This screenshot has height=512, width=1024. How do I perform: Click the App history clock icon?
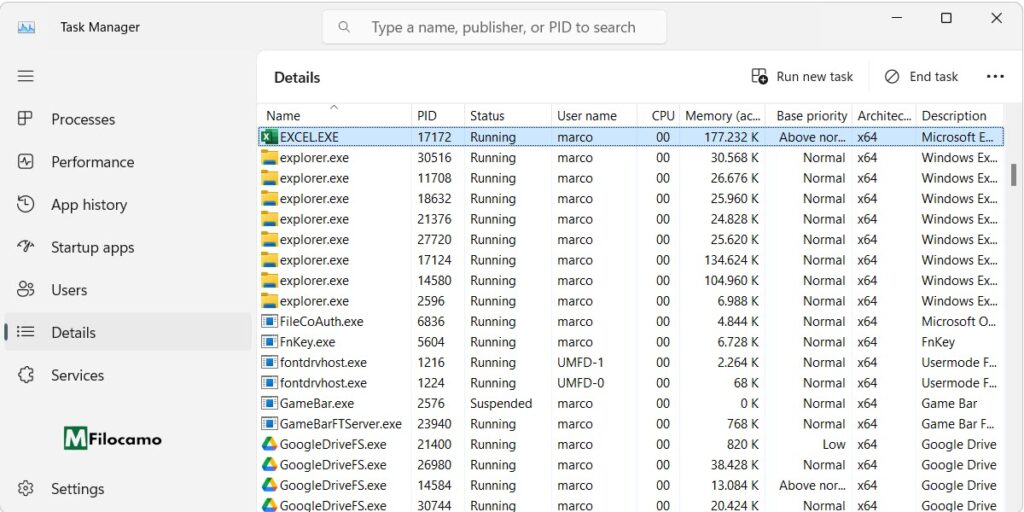25,204
